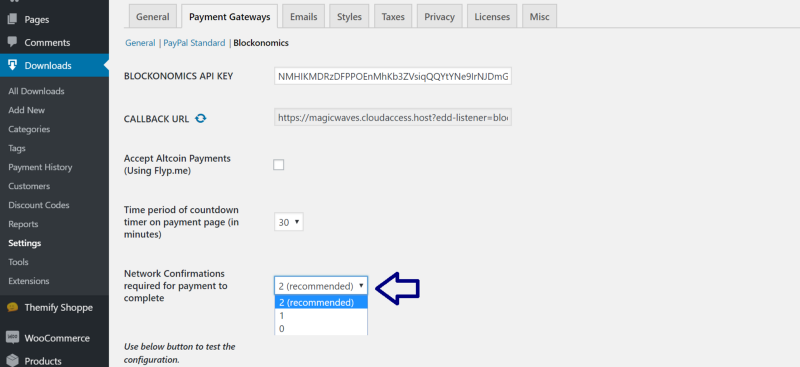The image size is (800, 367).
Task: Open Discount Codes
Action: click(39, 205)
